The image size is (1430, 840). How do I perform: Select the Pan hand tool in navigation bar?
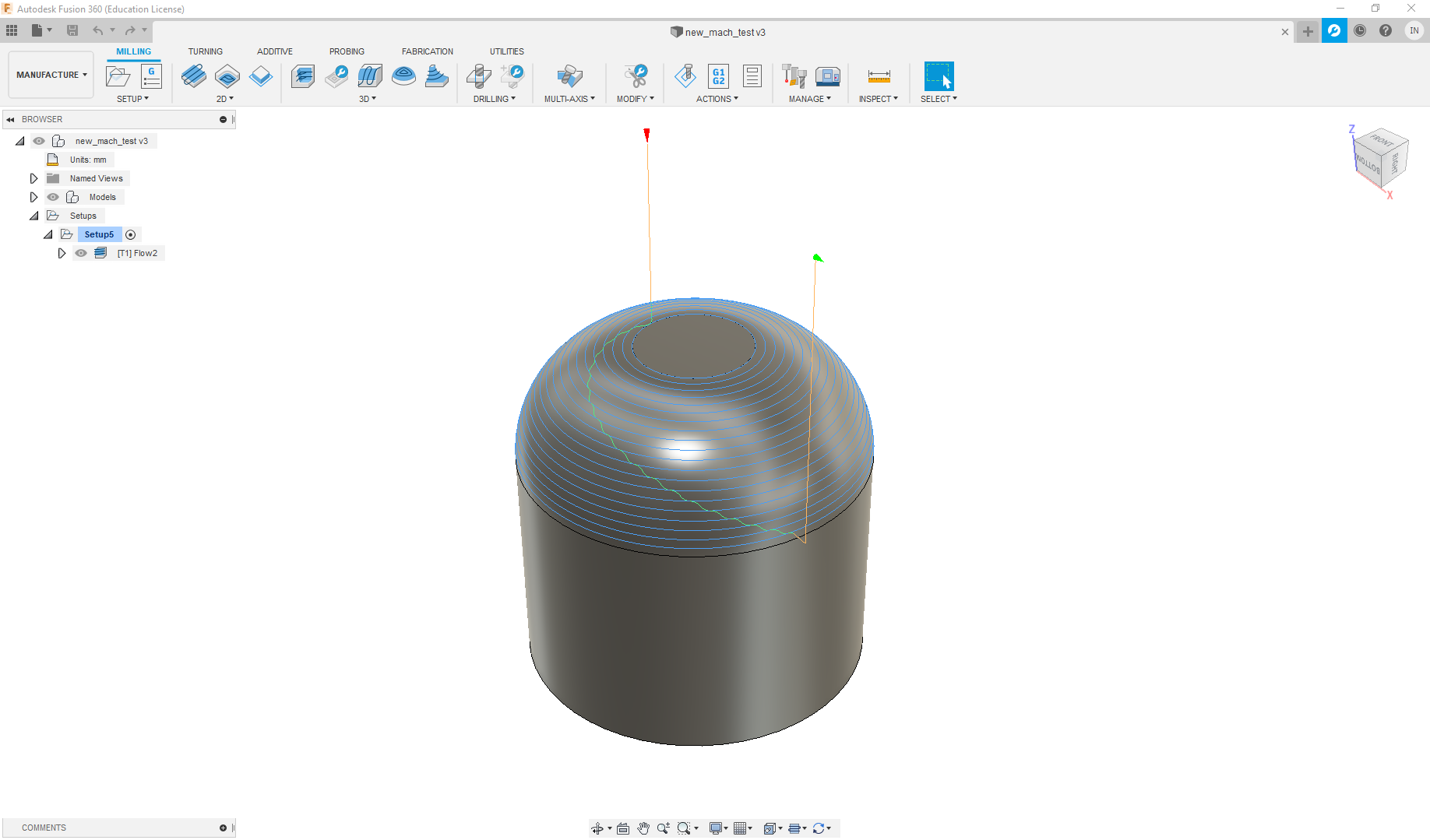pos(643,828)
